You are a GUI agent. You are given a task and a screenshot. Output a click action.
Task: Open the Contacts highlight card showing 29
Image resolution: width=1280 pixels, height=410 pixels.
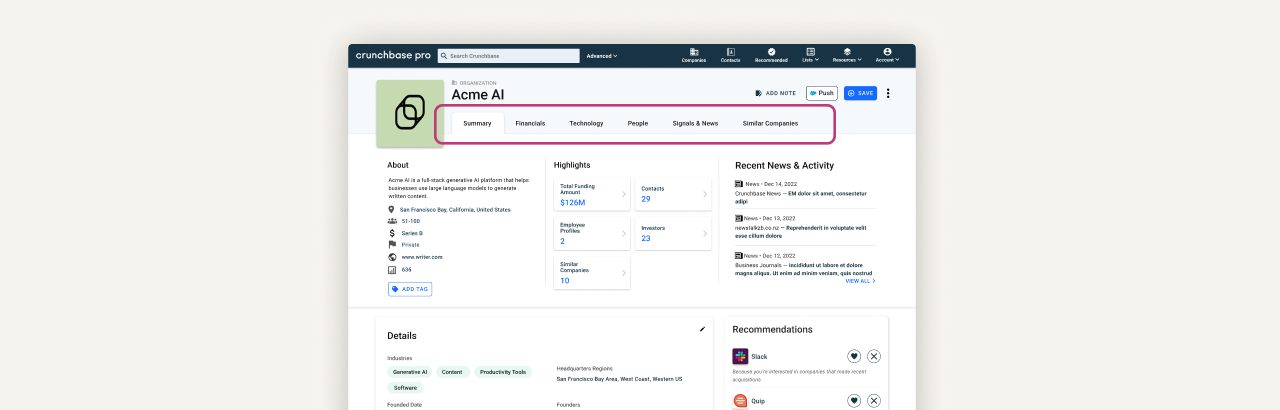pyautogui.click(x=673, y=194)
